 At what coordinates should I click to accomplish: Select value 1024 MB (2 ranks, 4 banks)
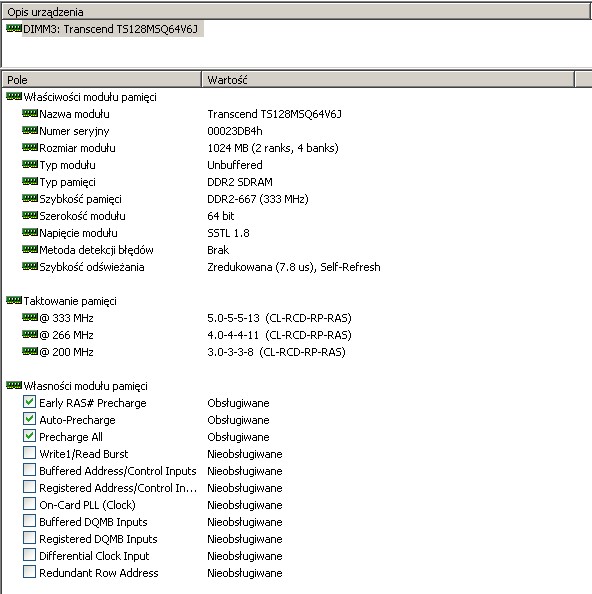tap(273, 148)
